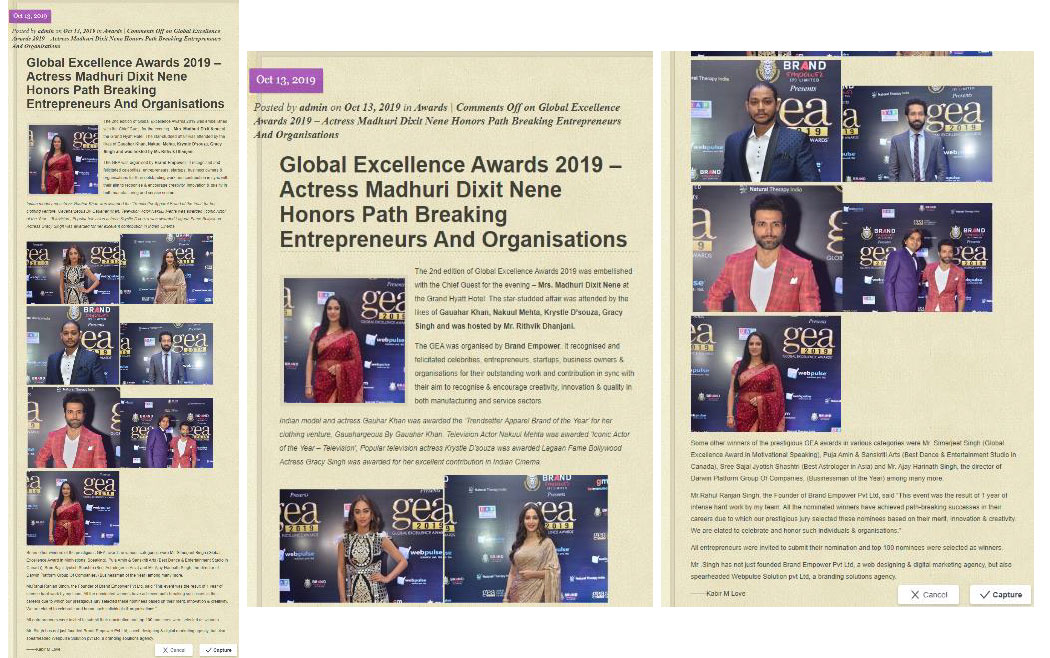1050x658 pixels.
Task: Click the "Comments Off on Global Excellence" link in middle panel
Action: [538, 107]
